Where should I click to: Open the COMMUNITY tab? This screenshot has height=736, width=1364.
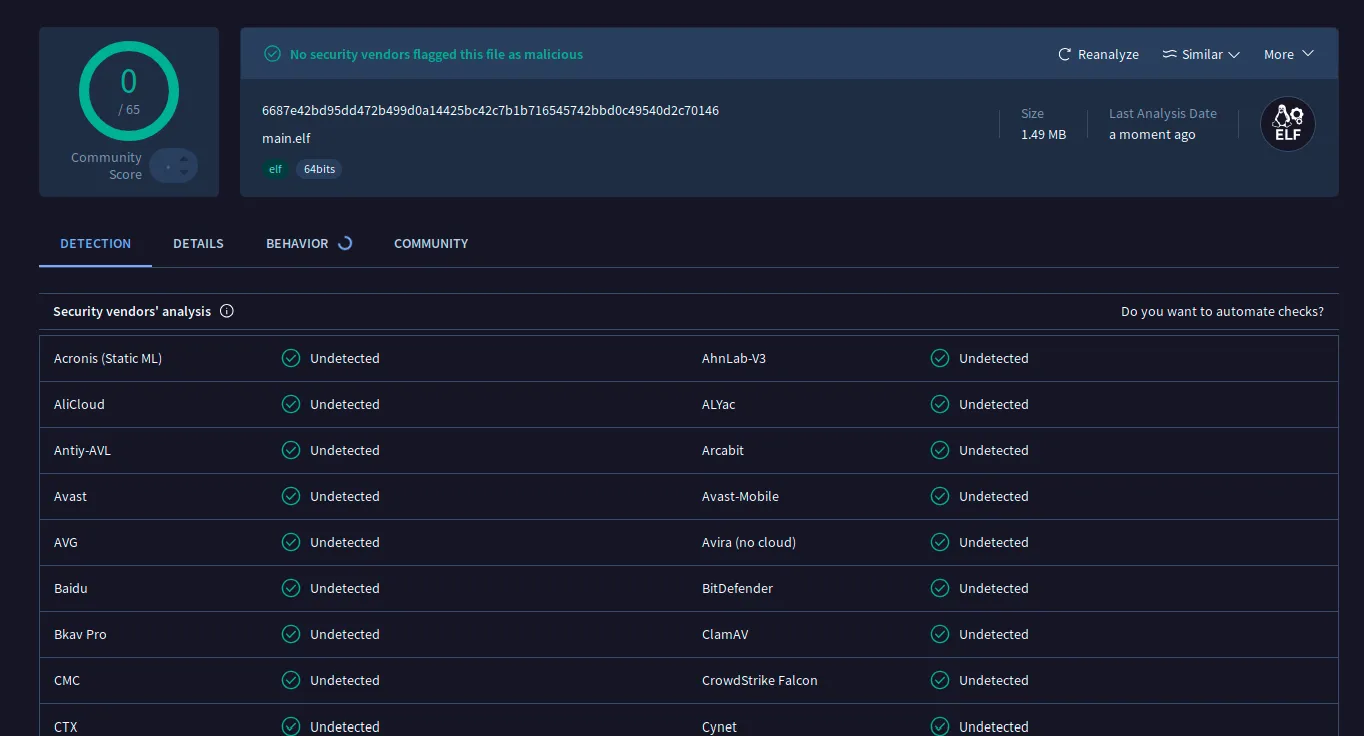pos(431,243)
